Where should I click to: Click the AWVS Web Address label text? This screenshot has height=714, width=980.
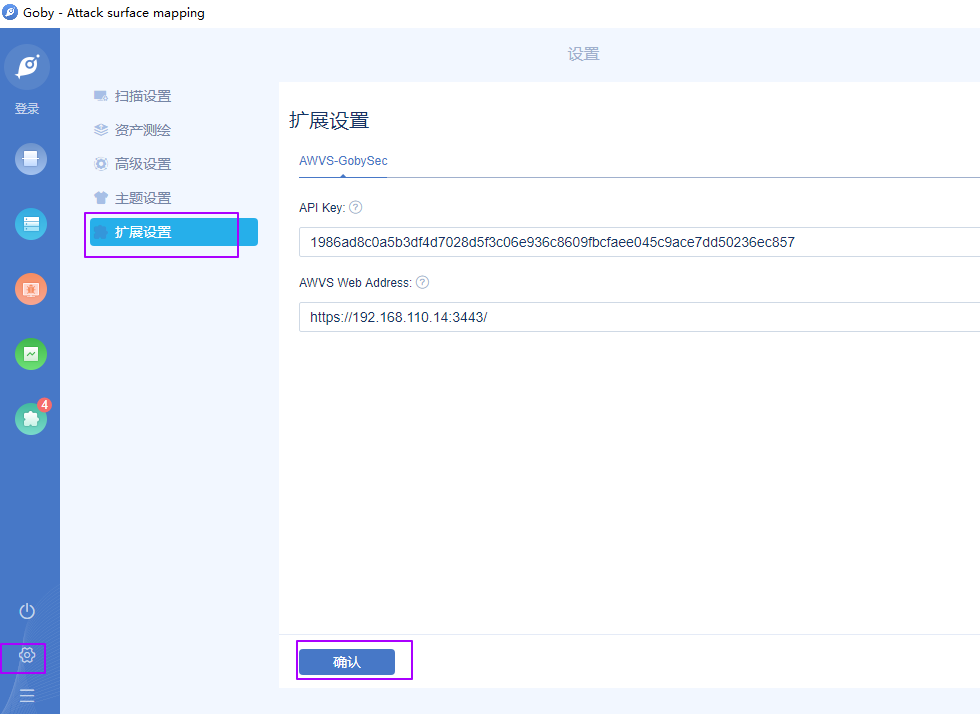point(355,283)
